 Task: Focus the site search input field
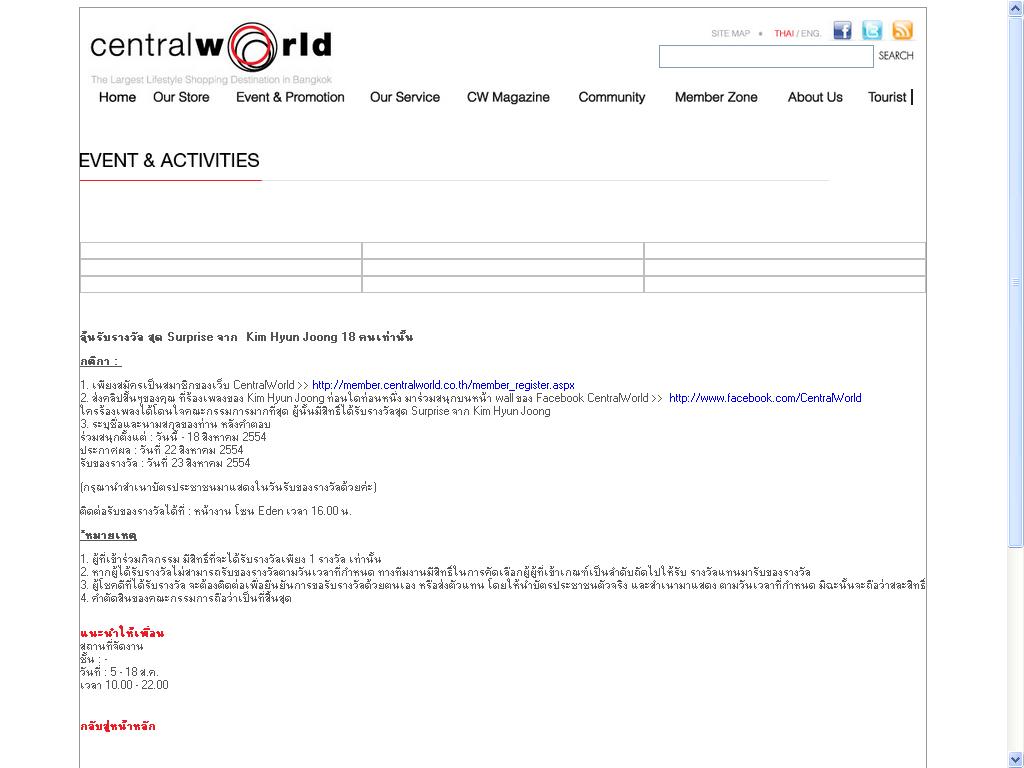coord(766,57)
